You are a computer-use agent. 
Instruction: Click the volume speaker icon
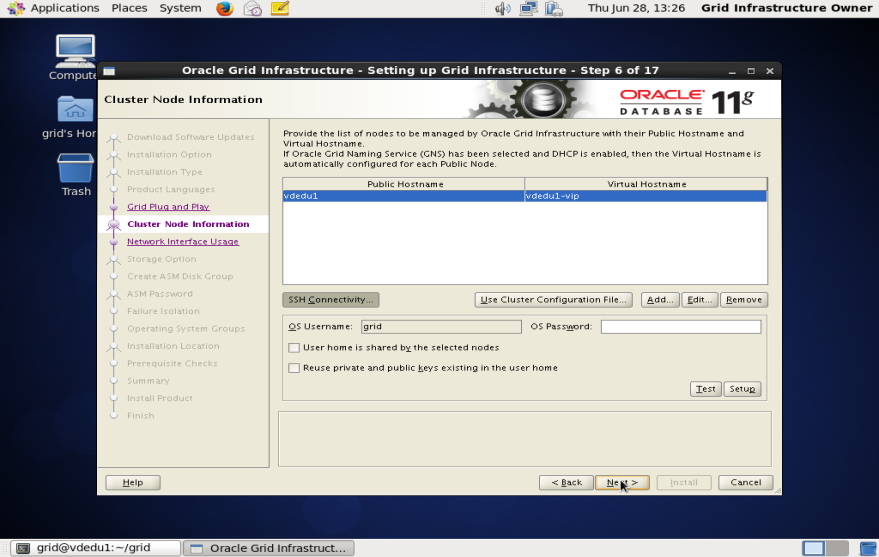click(502, 8)
